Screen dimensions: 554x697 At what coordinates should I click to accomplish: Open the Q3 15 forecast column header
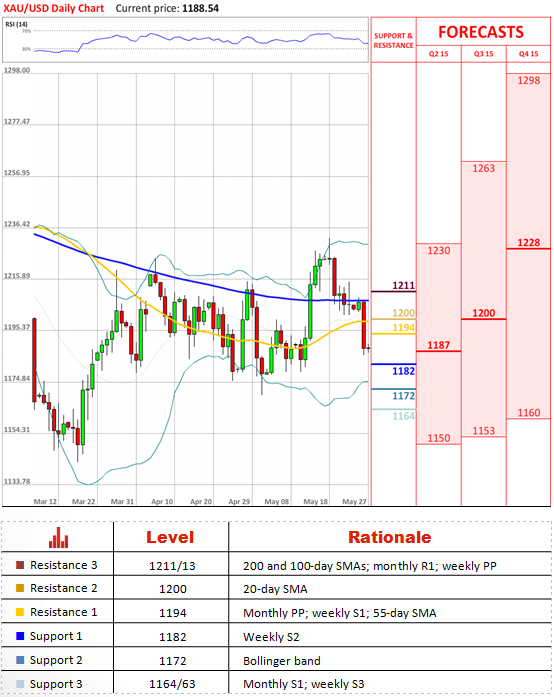click(483, 54)
